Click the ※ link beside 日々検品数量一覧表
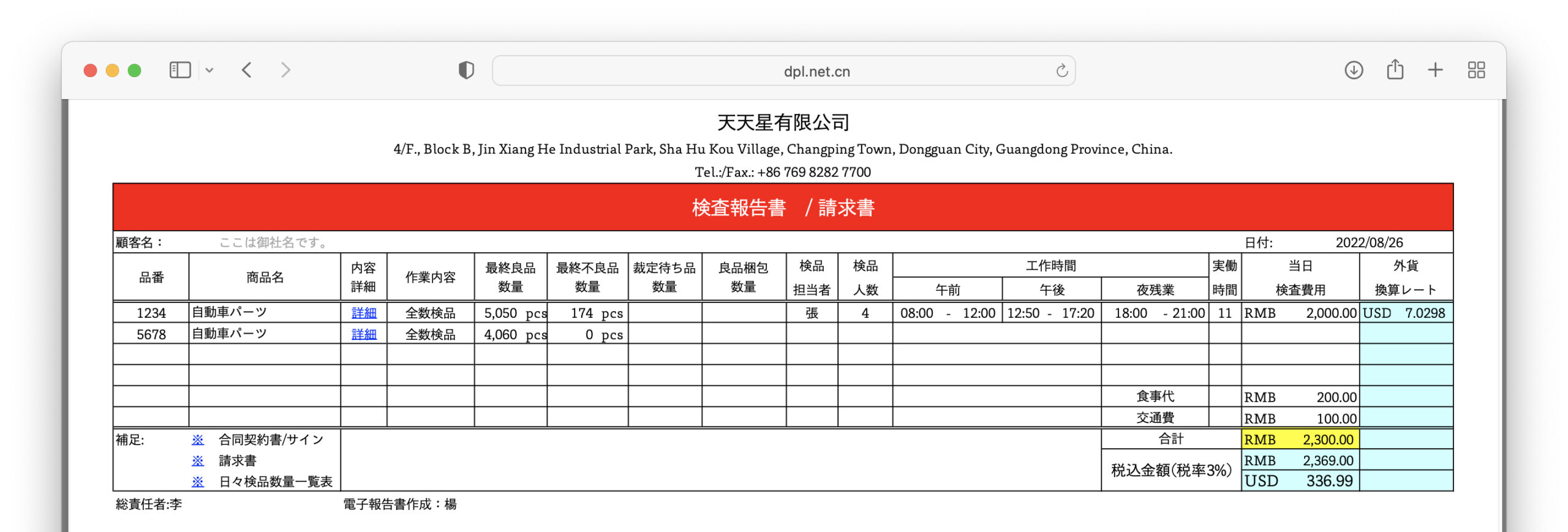Screen dimensions: 1568x532 click(x=198, y=482)
